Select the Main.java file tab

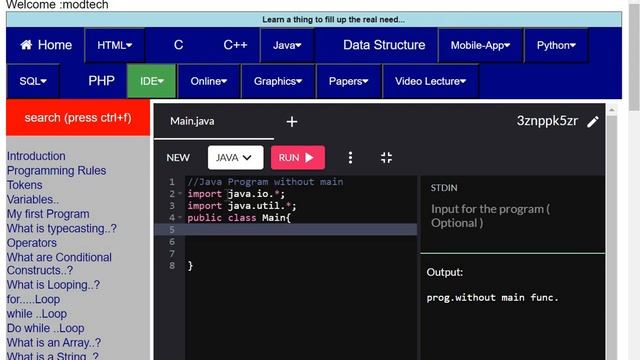(192, 121)
